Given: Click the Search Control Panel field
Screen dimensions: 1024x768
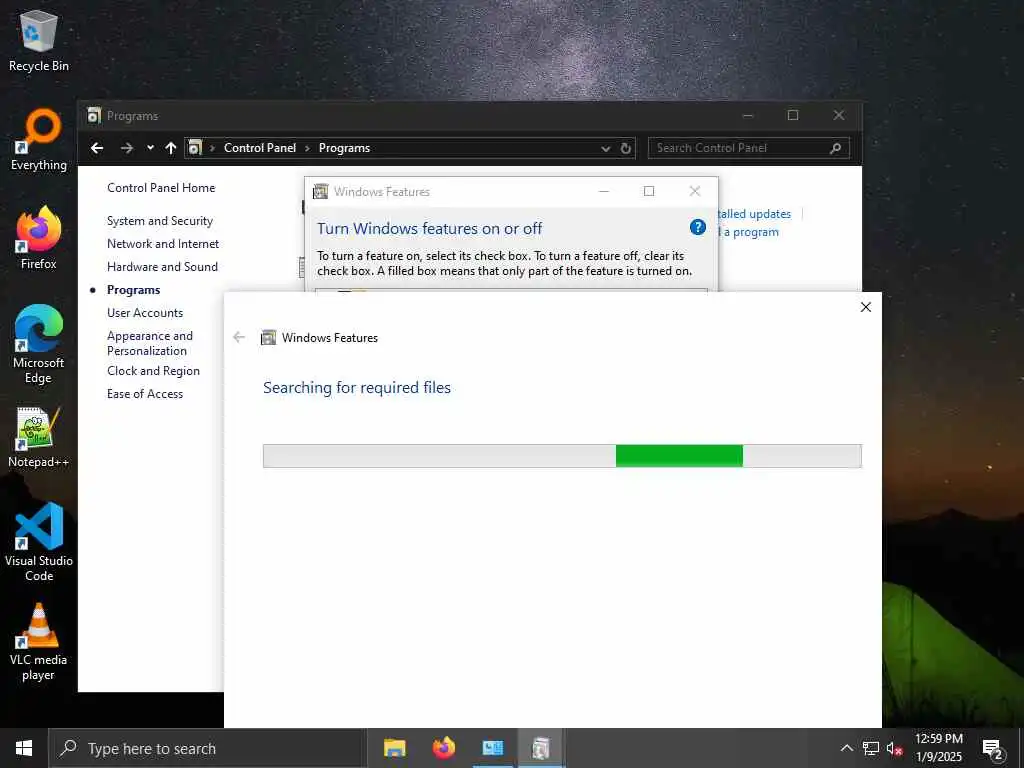Looking at the screenshot, I should coord(748,148).
